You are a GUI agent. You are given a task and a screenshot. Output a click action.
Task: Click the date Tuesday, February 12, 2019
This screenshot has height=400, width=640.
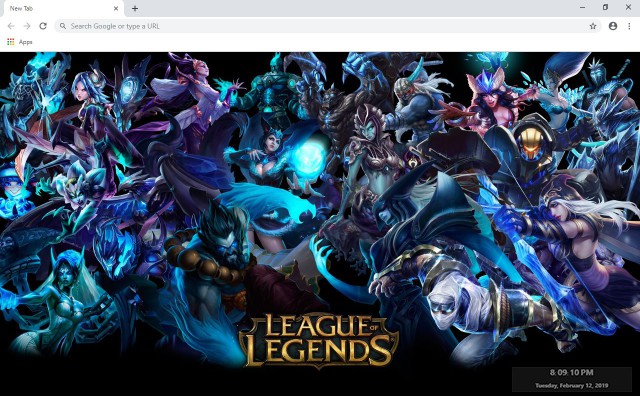pyautogui.click(x=571, y=385)
